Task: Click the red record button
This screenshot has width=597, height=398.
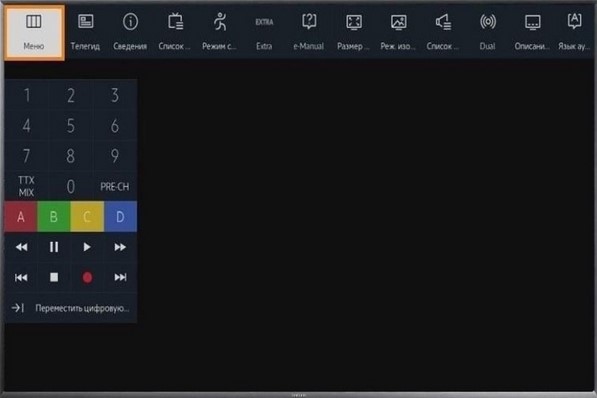Action: click(x=87, y=277)
